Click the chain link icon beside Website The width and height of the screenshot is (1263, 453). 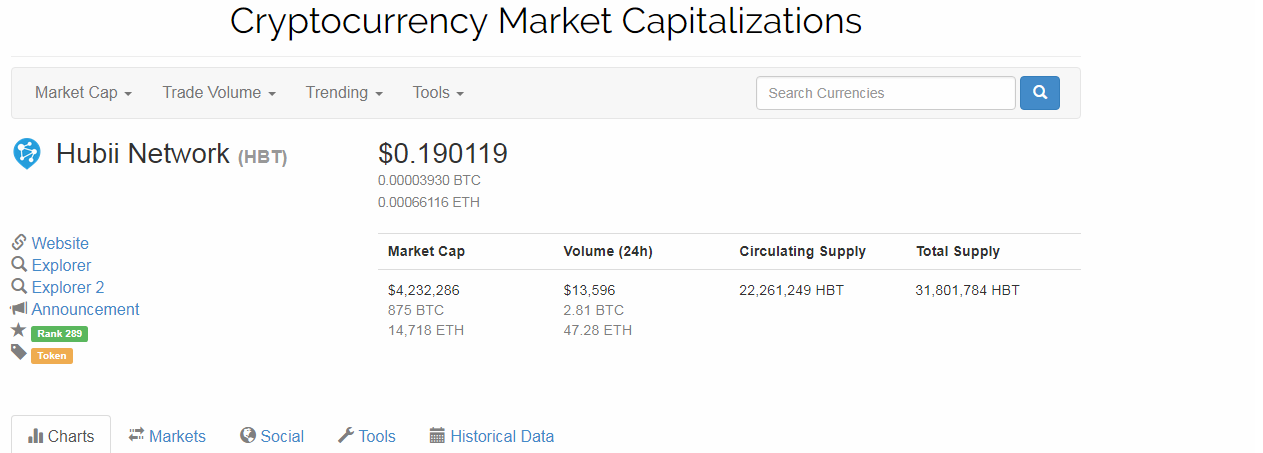click(x=19, y=243)
